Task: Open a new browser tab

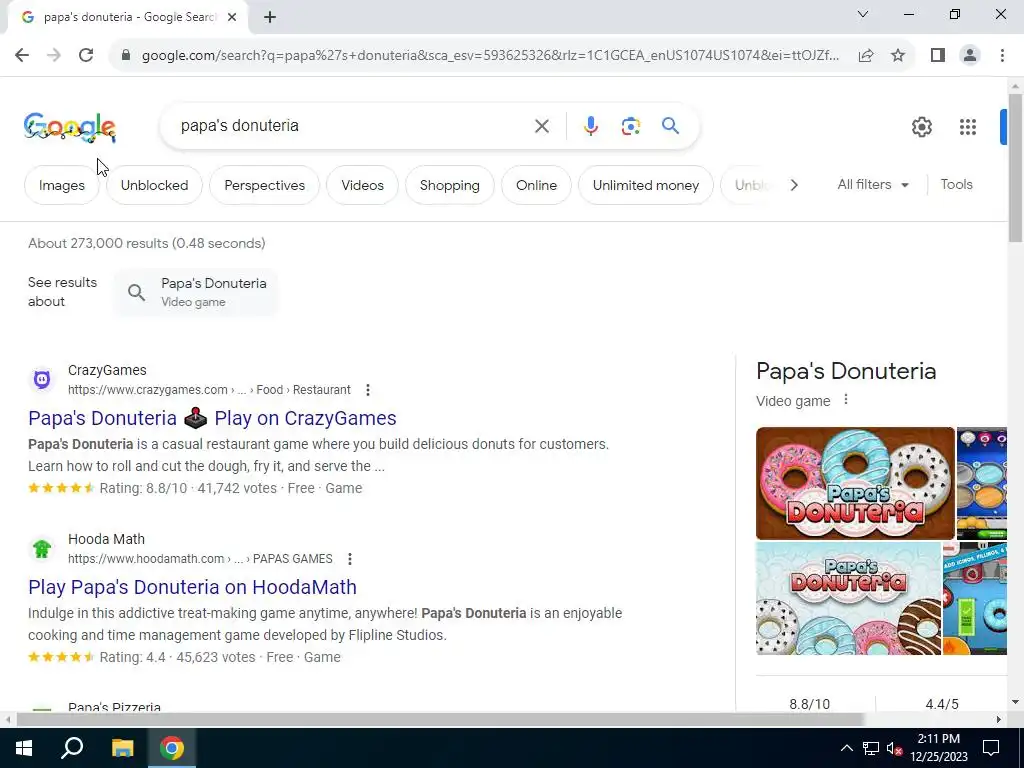Action: click(x=270, y=17)
